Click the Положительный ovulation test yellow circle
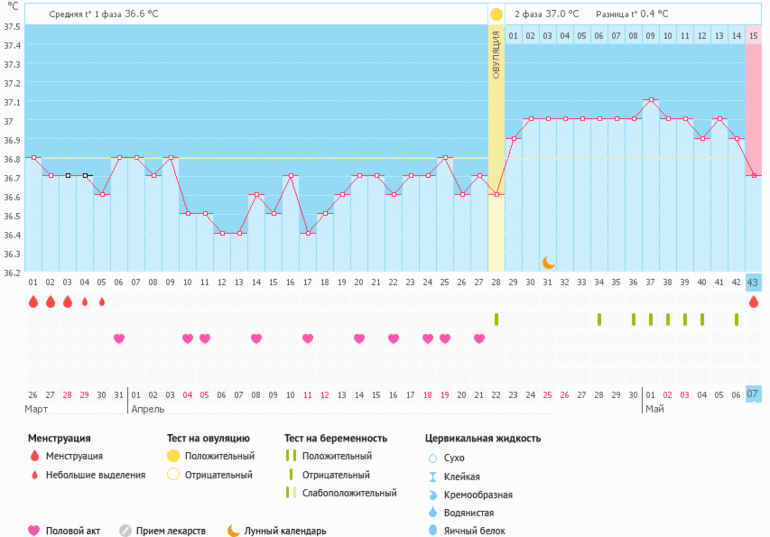 pyautogui.click(x=172, y=456)
